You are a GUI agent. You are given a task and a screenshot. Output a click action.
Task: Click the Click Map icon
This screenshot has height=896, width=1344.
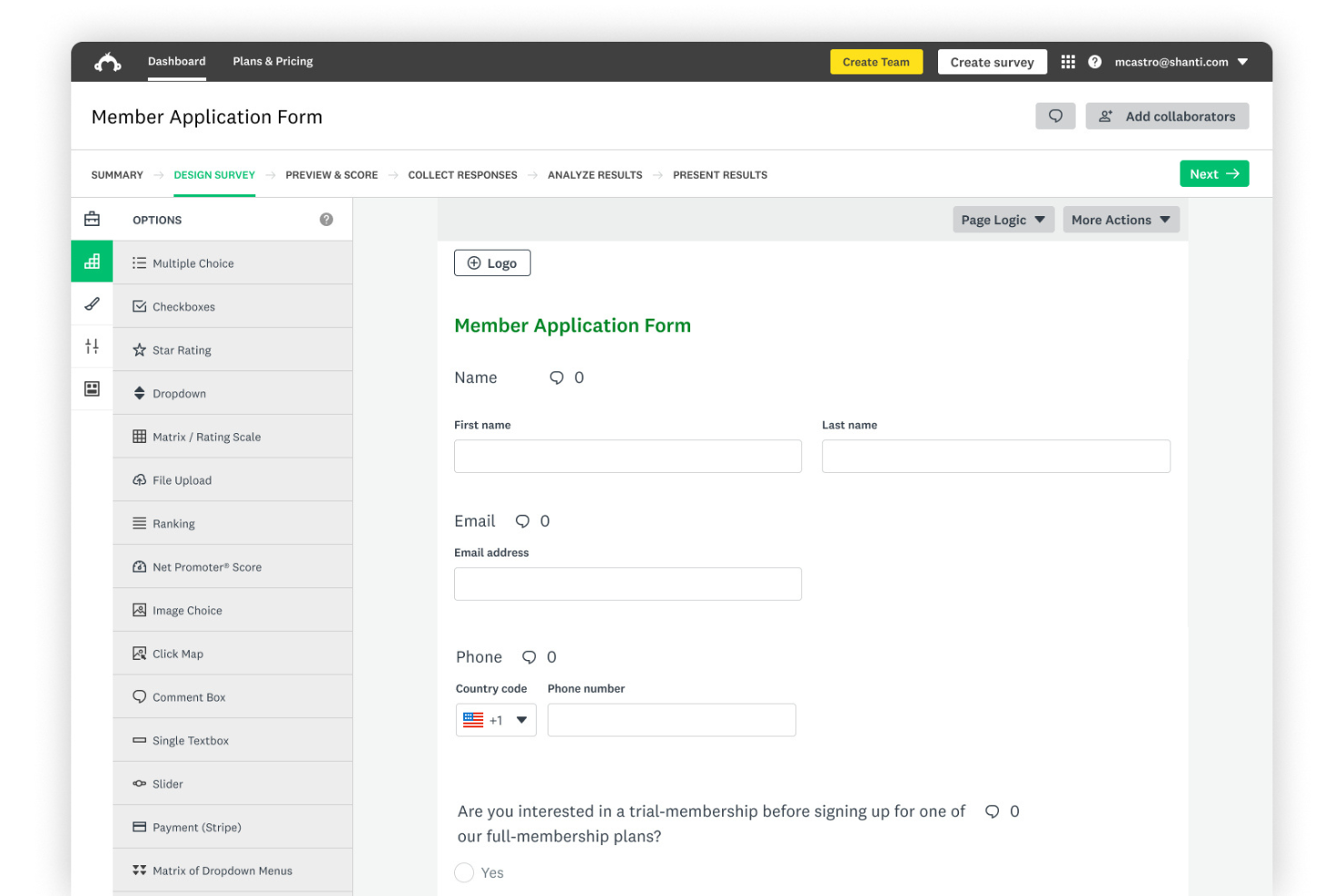tap(139, 654)
